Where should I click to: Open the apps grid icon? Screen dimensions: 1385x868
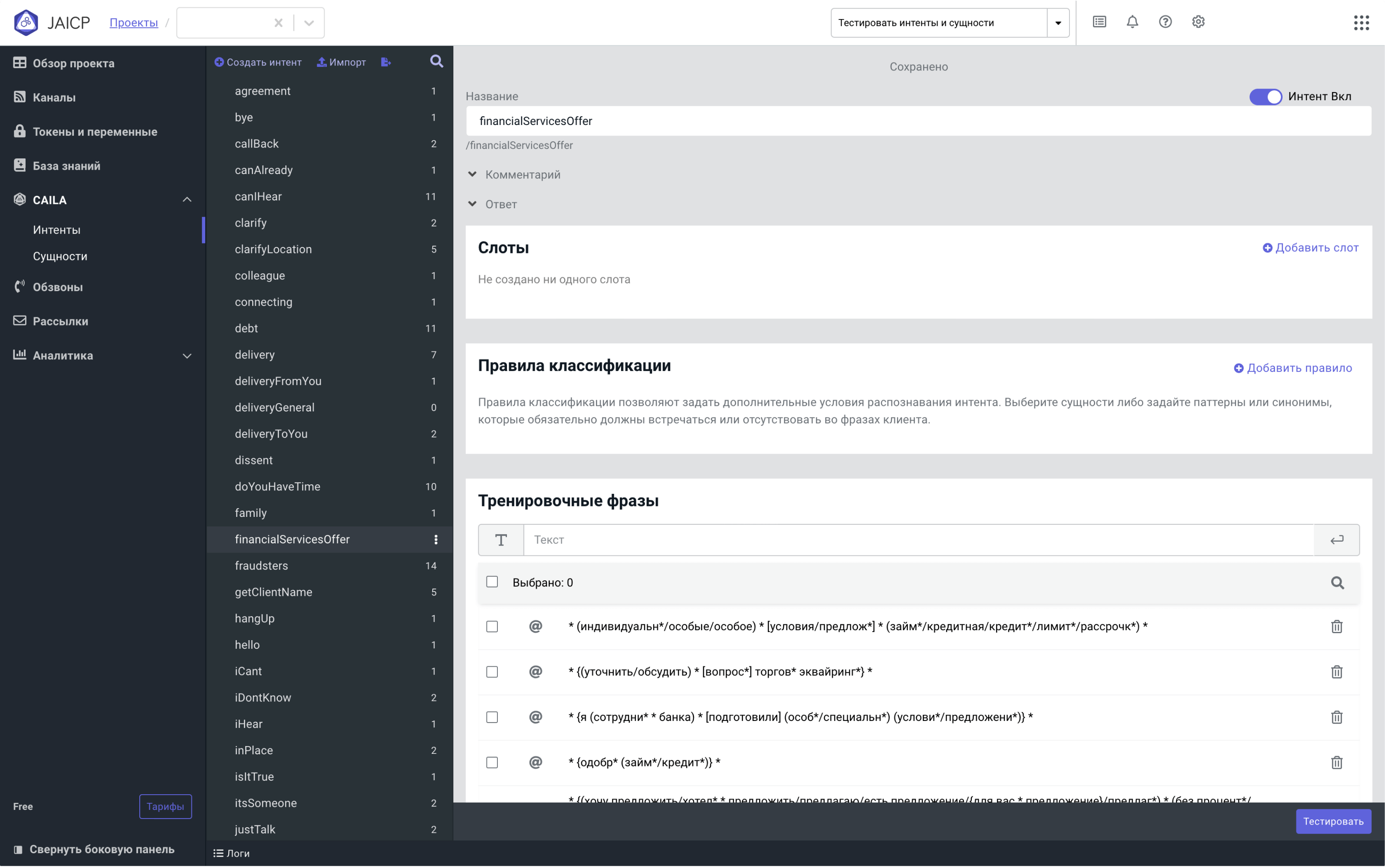[1361, 23]
